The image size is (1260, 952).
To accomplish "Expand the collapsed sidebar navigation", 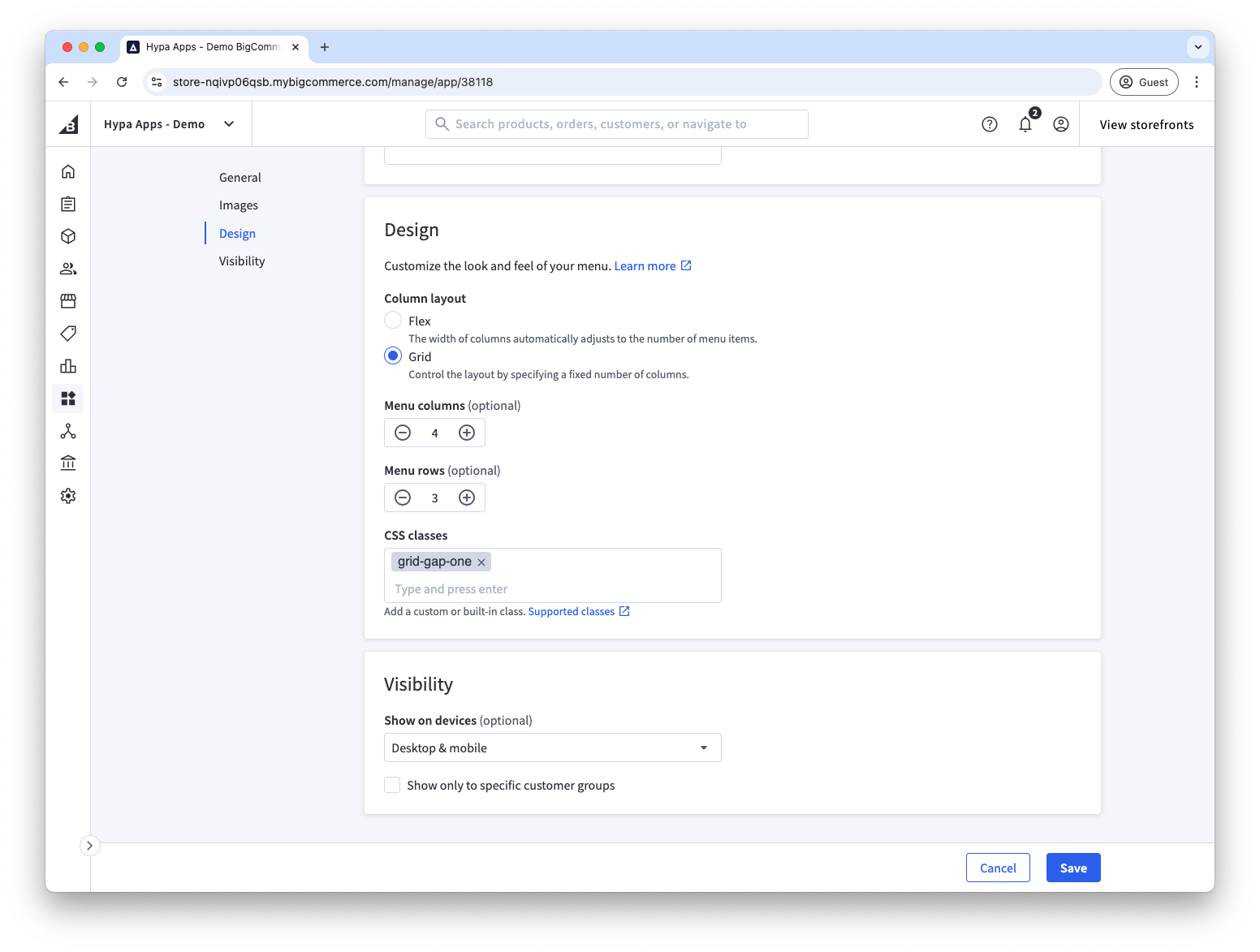I will [89, 846].
